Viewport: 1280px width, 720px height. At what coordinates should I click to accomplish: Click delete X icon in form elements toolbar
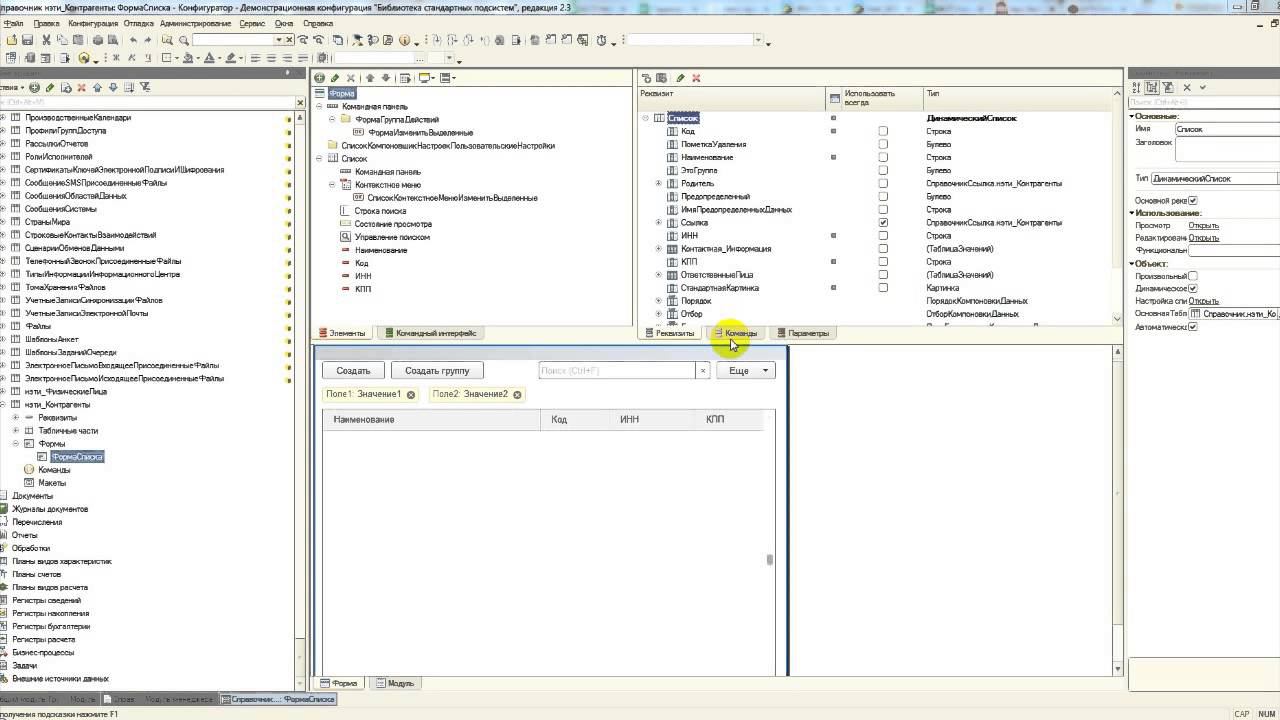coord(351,78)
